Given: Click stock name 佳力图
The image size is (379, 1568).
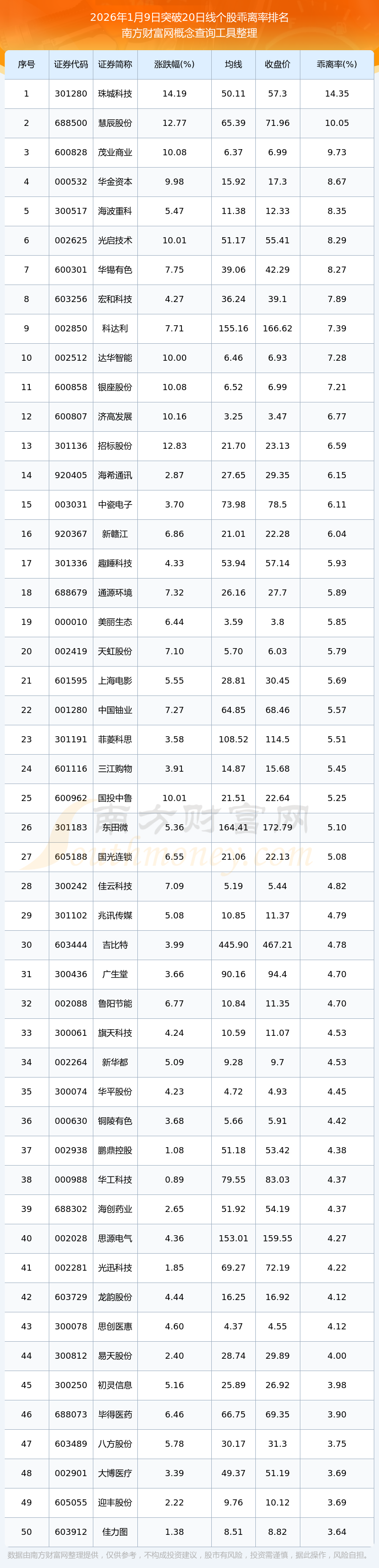Looking at the screenshot, I should click(x=115, y=1532).
